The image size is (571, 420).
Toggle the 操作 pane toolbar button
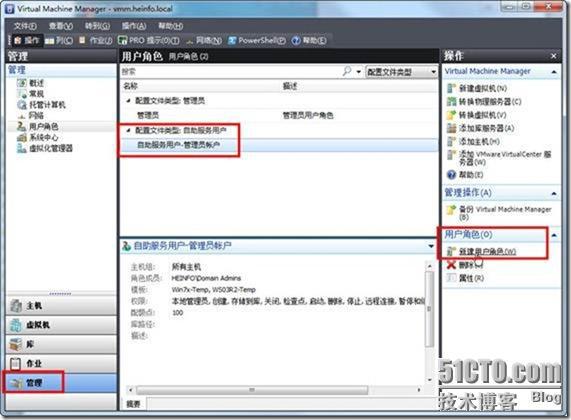tap(27, 40)
